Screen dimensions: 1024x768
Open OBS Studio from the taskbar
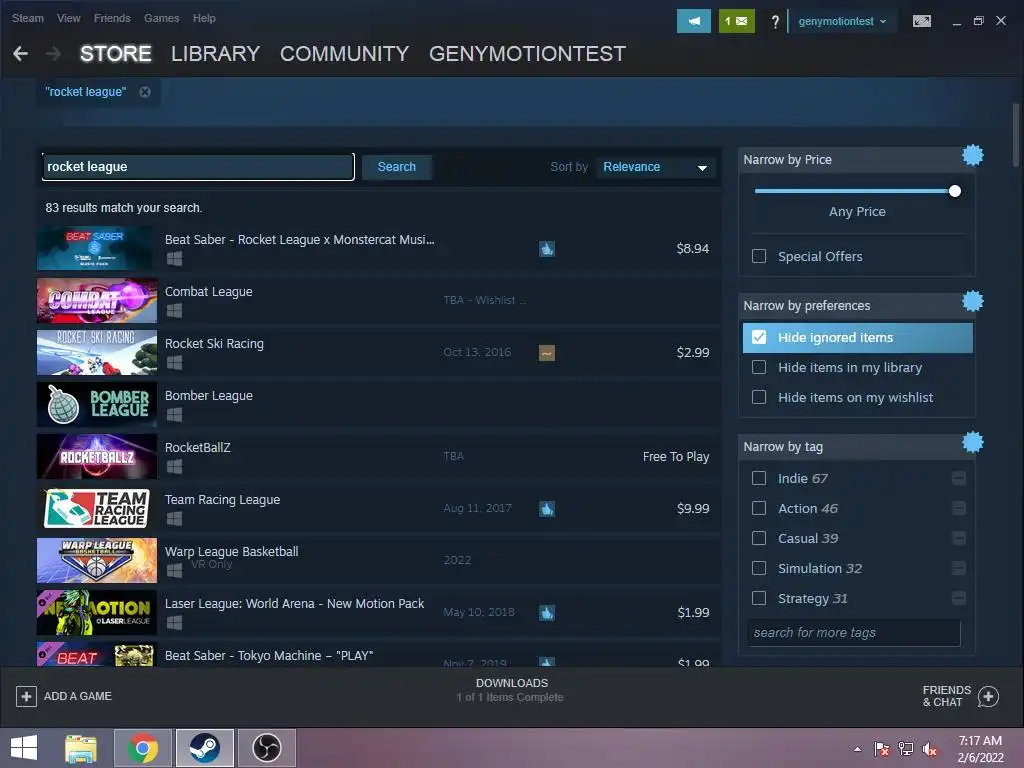(266, 748)
